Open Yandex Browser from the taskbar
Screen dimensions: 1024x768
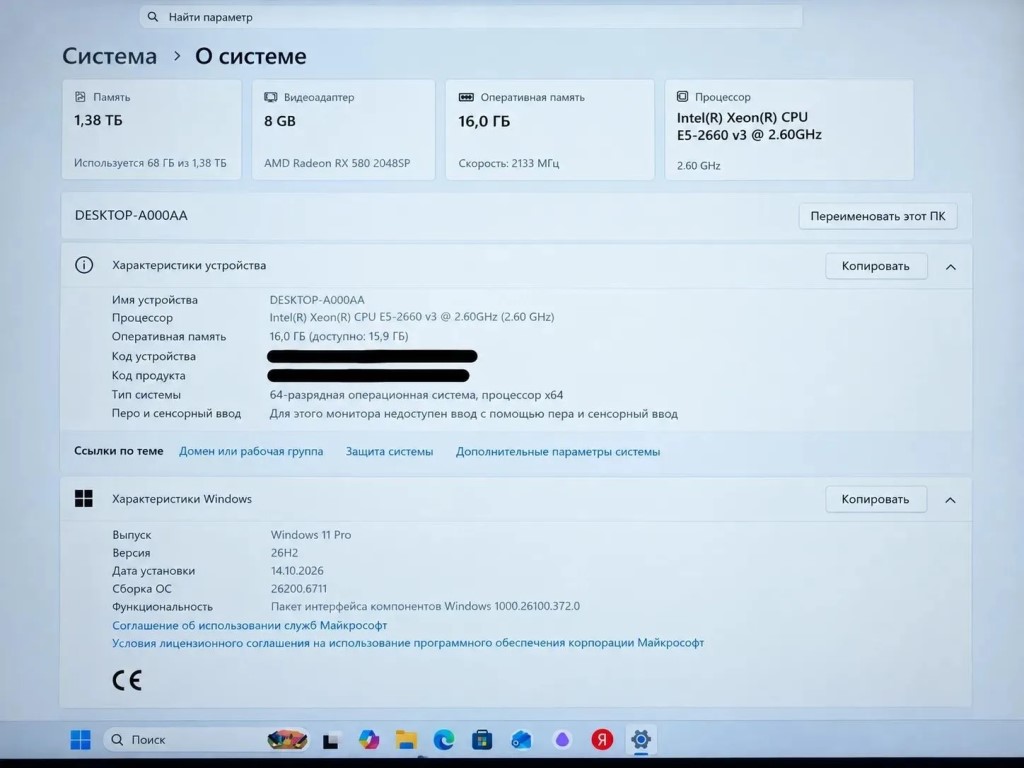tap(602, 740)
